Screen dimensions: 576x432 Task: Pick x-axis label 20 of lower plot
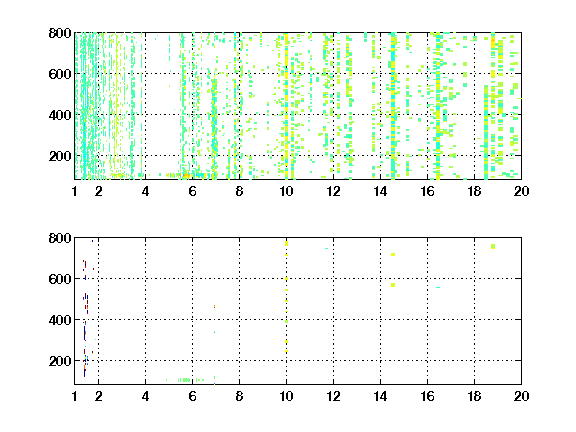point(521,396)
